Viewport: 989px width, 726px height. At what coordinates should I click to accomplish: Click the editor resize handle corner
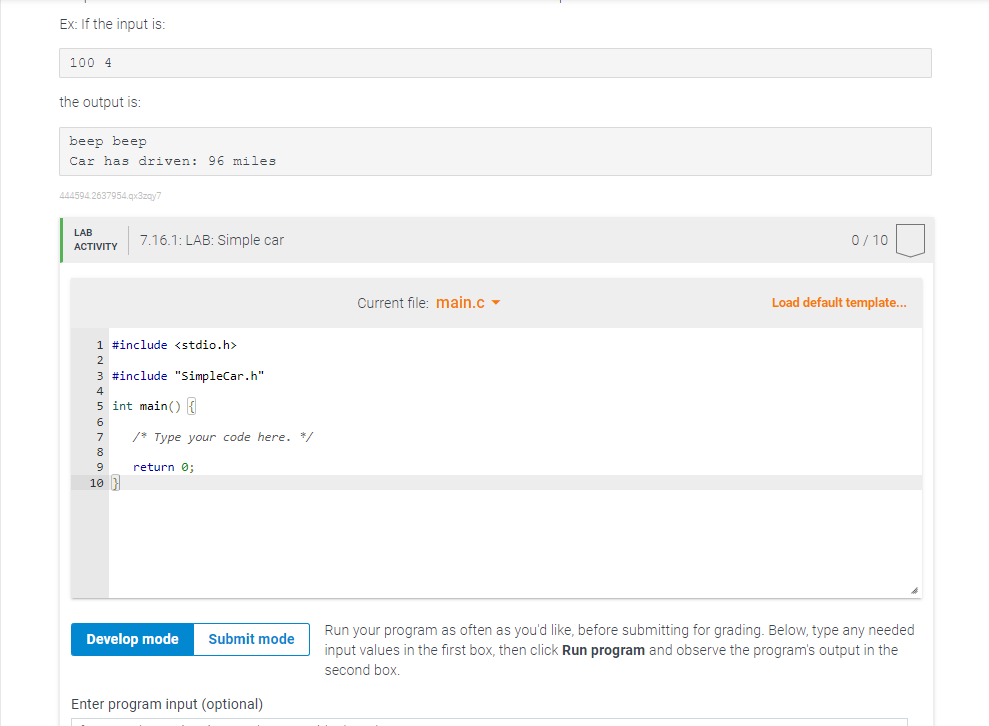[914, 590]
